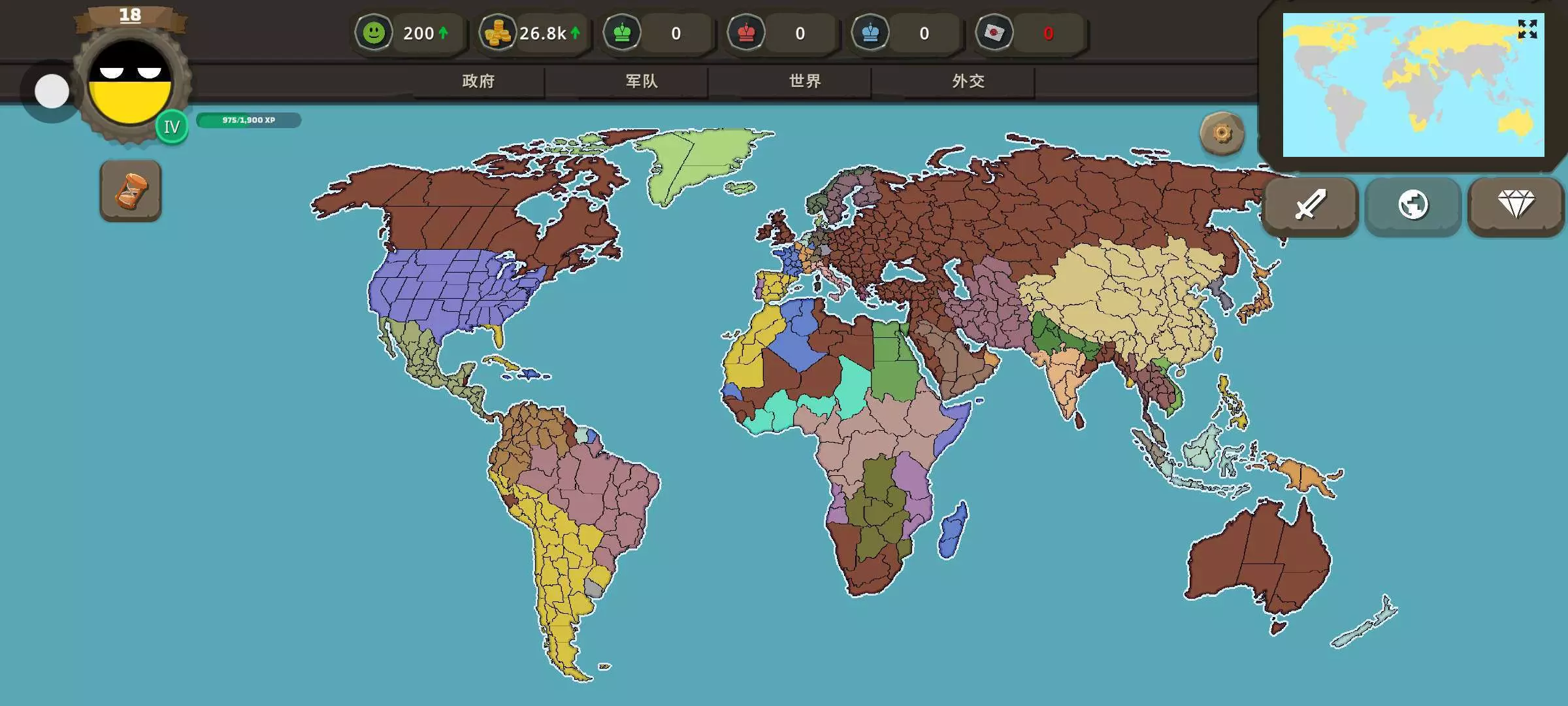Click the 975/1,900 XP progress bar
Image resolution: width=1568 pixels, height=706 pixels.
(x=248, y=120)
